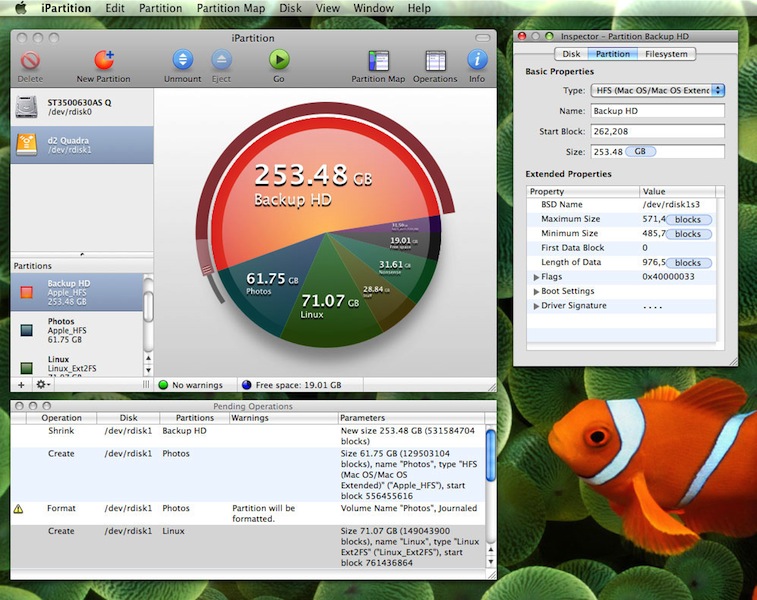Expand the Boot Settings row
The height and width of the screenshot is (600, 757).
coord(536,291)
